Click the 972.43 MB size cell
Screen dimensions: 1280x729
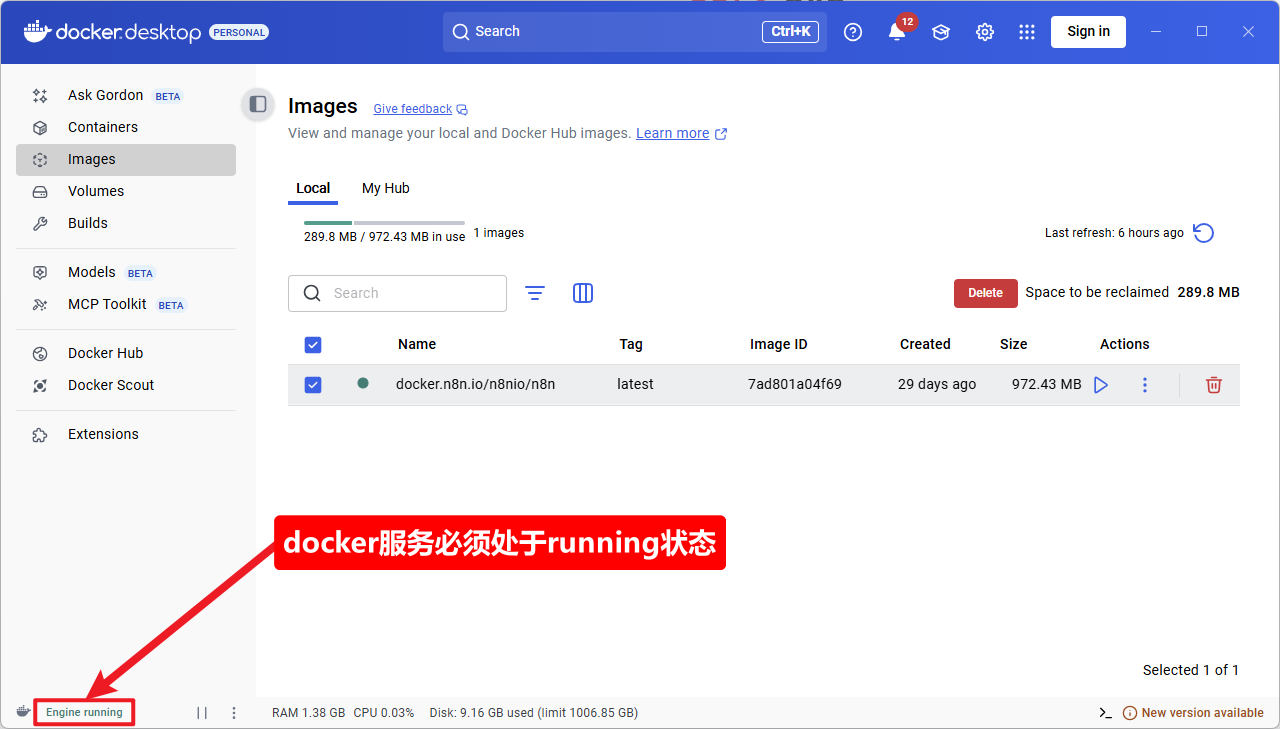[1046, 384]
